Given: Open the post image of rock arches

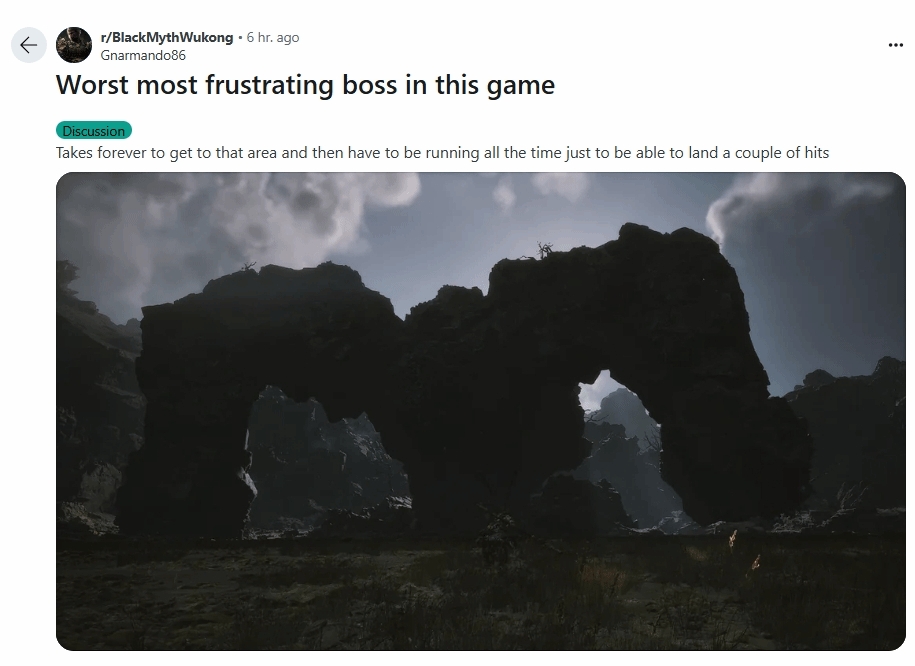Looking at the screenshot, I should [481, 412].
